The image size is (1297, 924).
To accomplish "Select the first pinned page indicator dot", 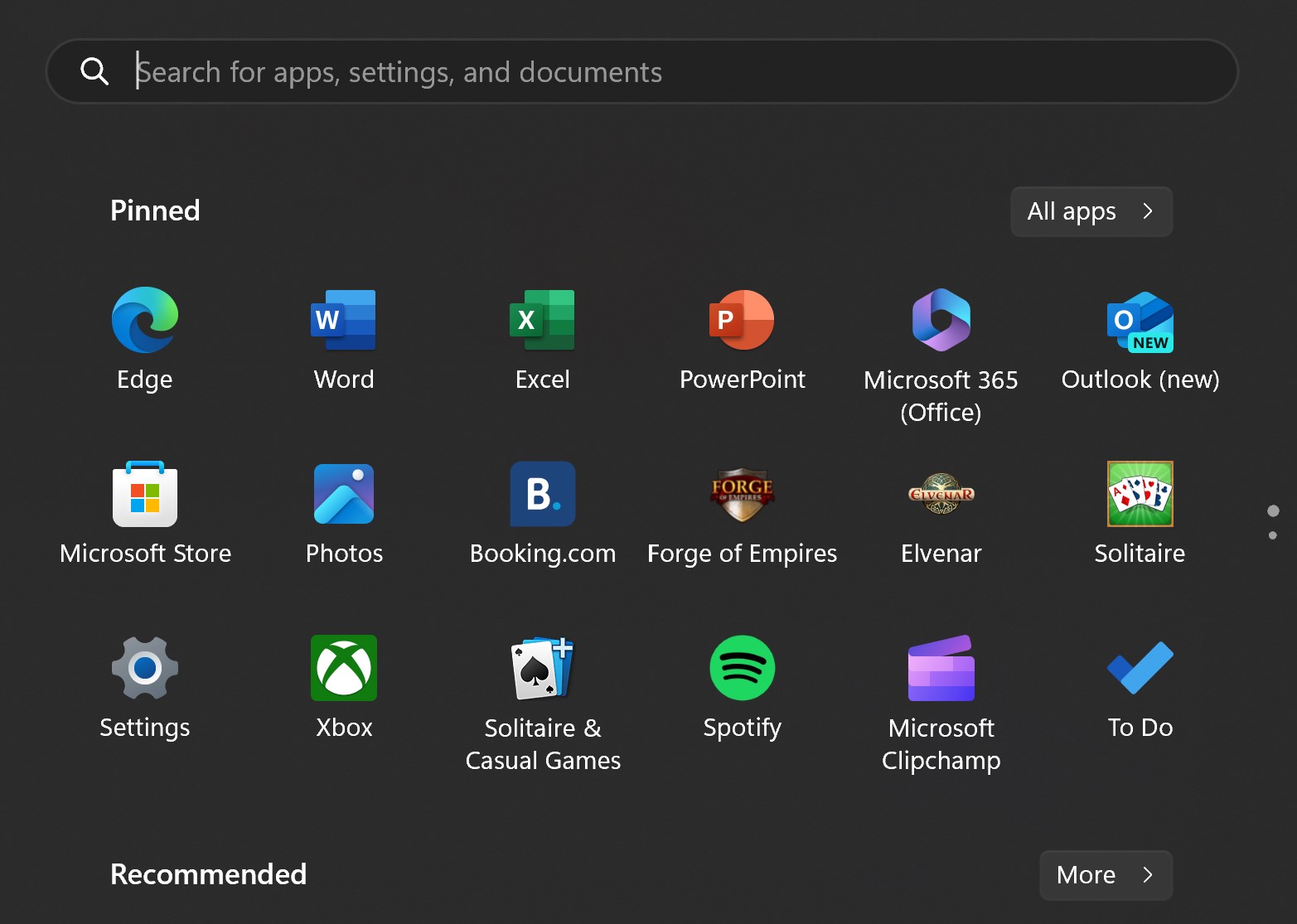I will (1273, 510).
